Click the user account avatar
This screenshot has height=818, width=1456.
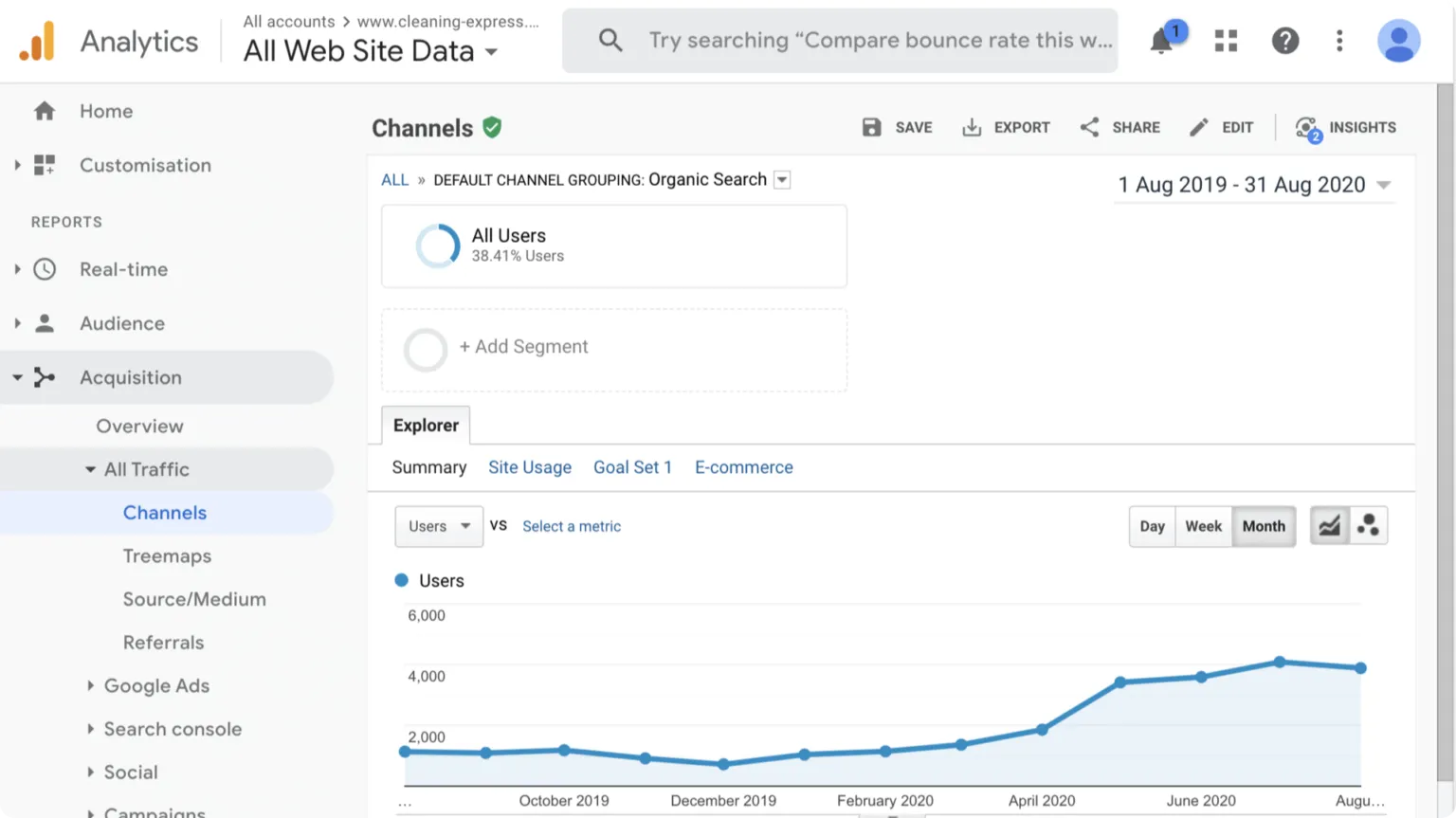1398,41
